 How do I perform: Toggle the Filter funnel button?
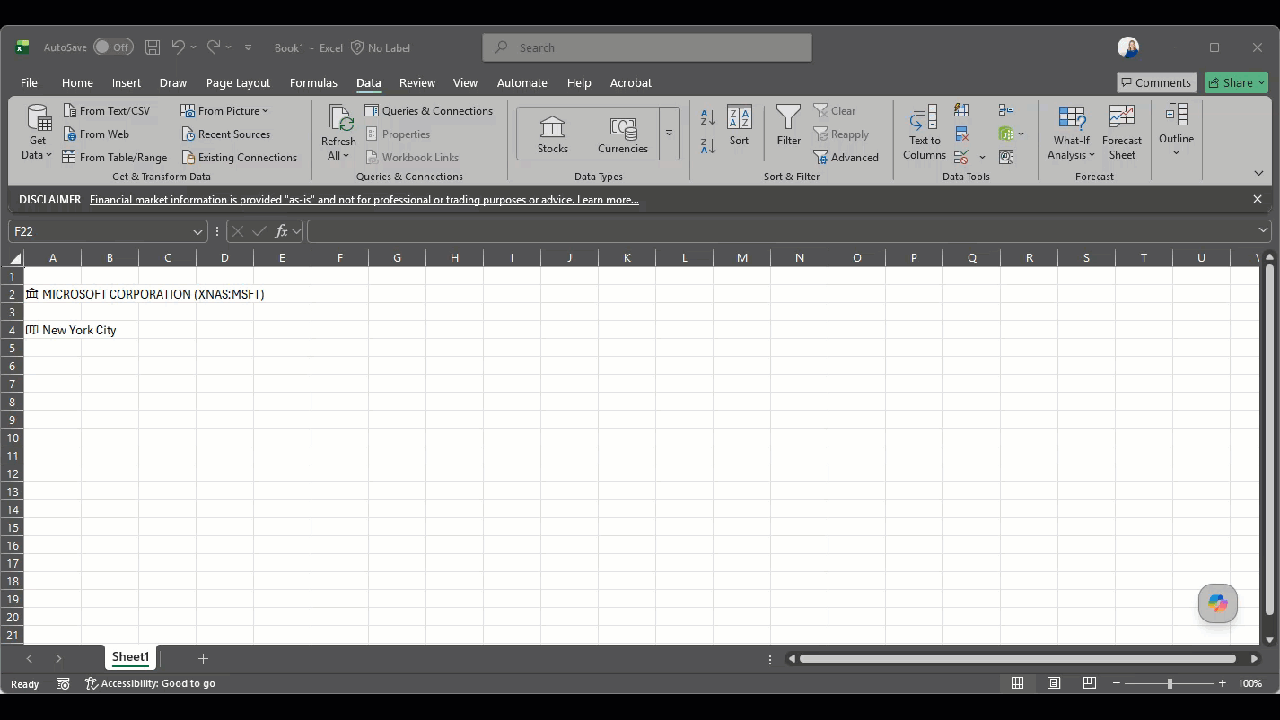coord(789,126)
